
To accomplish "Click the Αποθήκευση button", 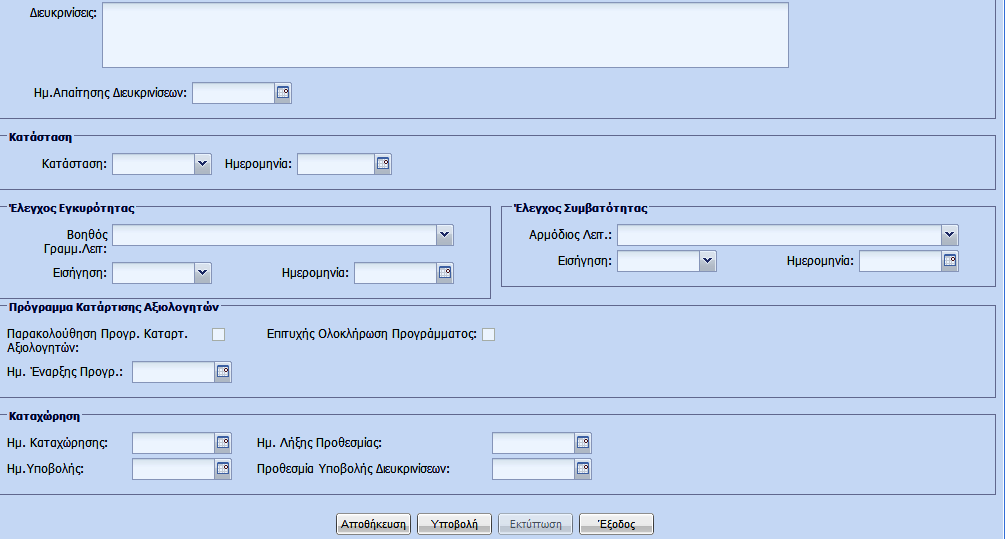I will [x=373, y=524].
